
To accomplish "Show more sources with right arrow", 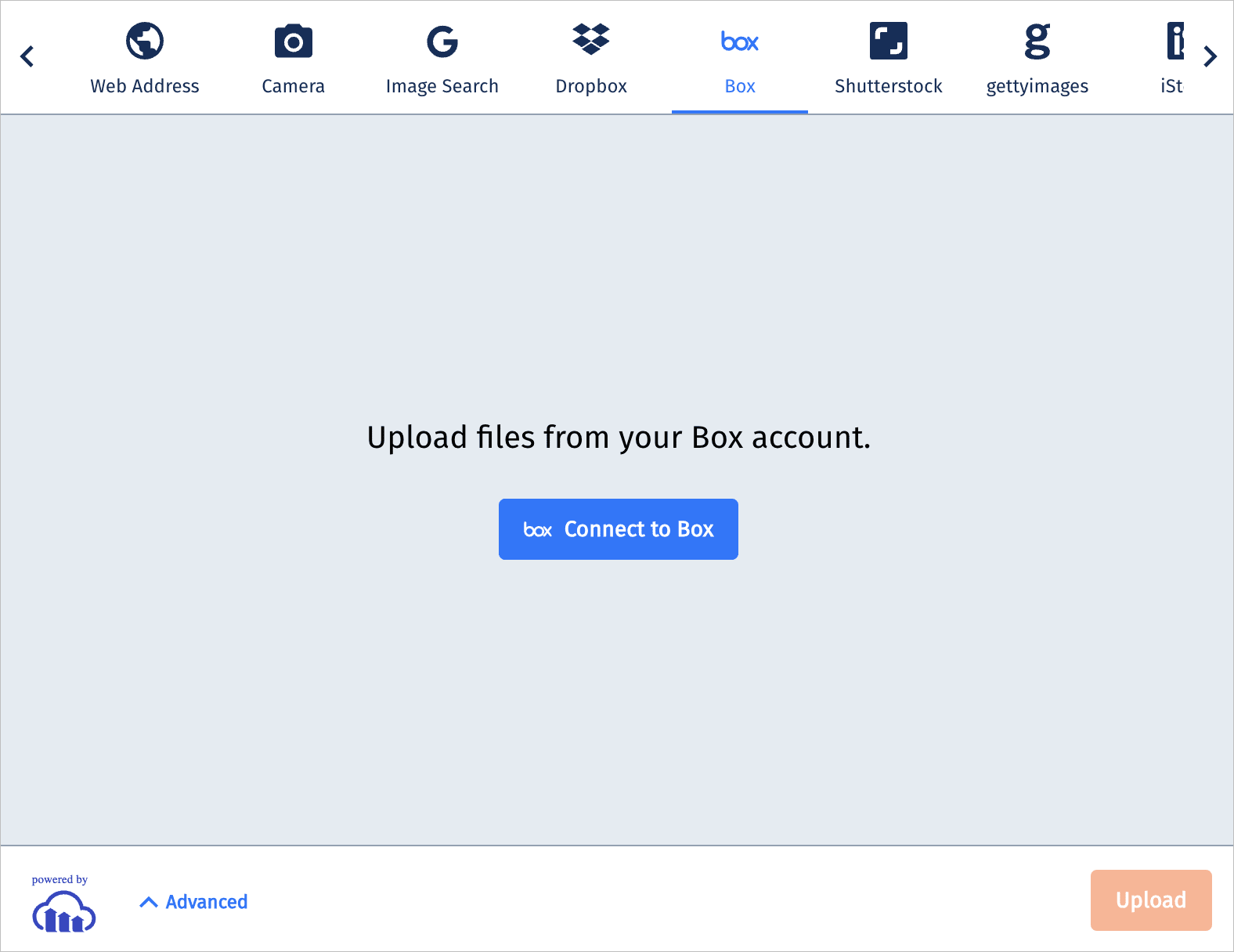I will [1210, 56].
